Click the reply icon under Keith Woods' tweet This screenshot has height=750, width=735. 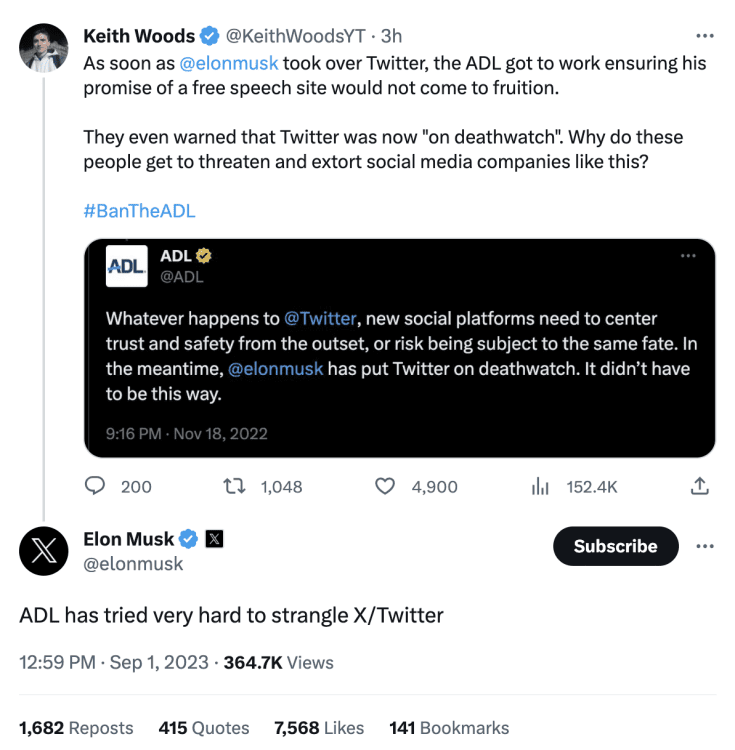pos(96,486)
